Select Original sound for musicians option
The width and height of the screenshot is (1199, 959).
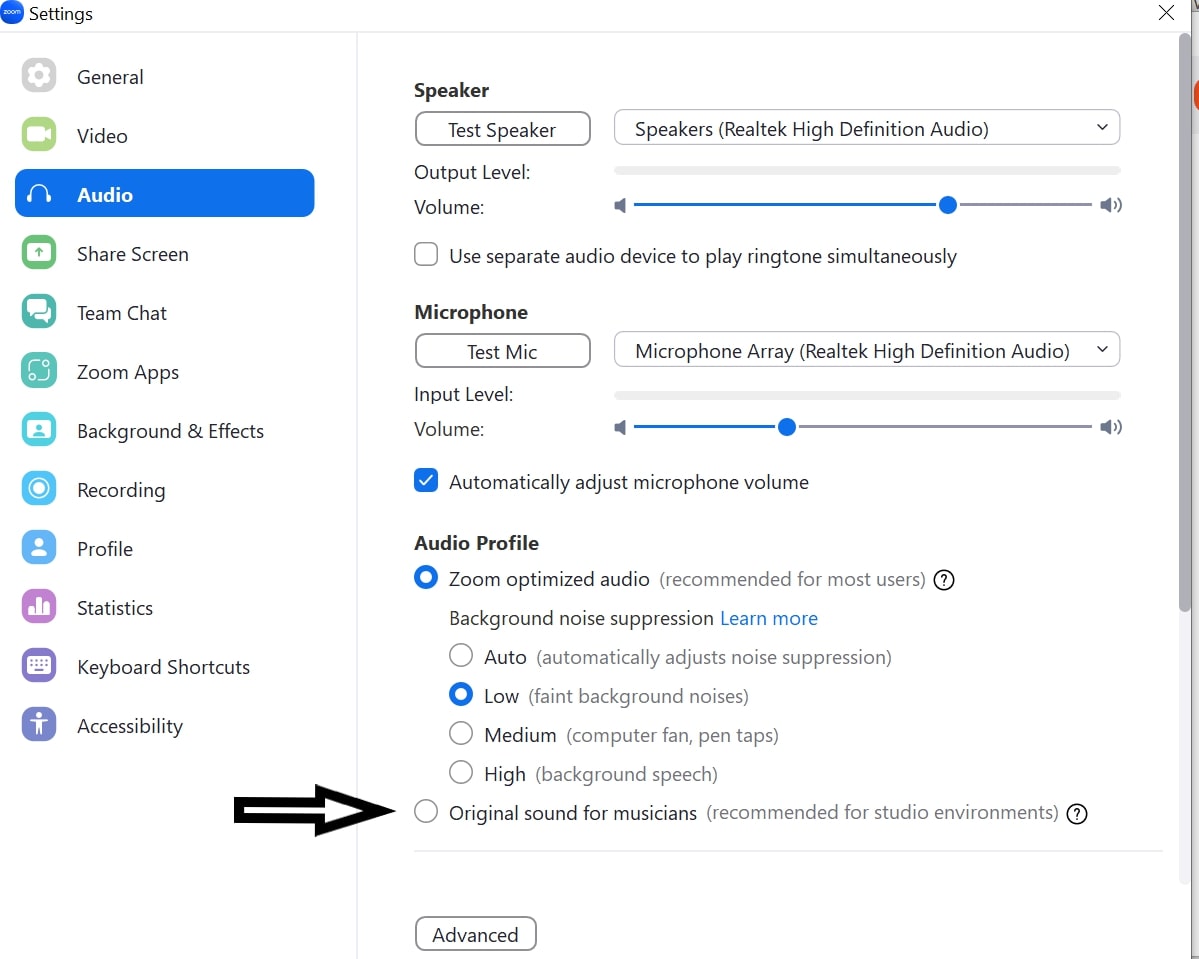426,811
